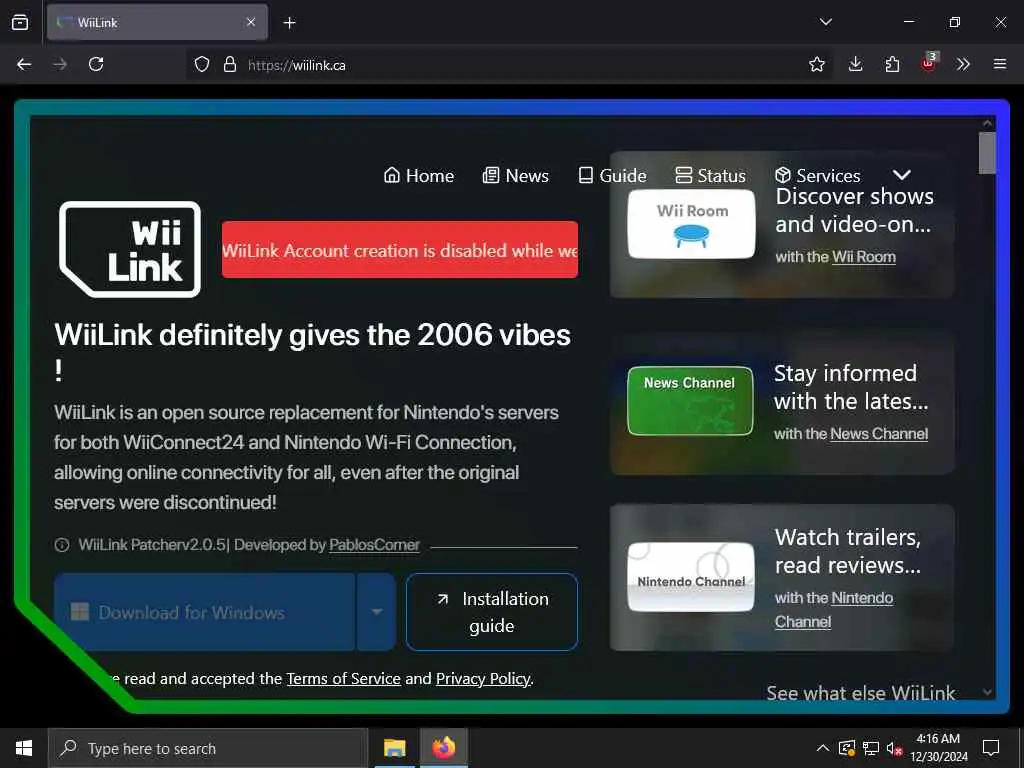Image resolution: width=1024 pixels, height=768 pixels.
Task: Click "See what else WiiLink" text
Action: [x=861, y=692]
